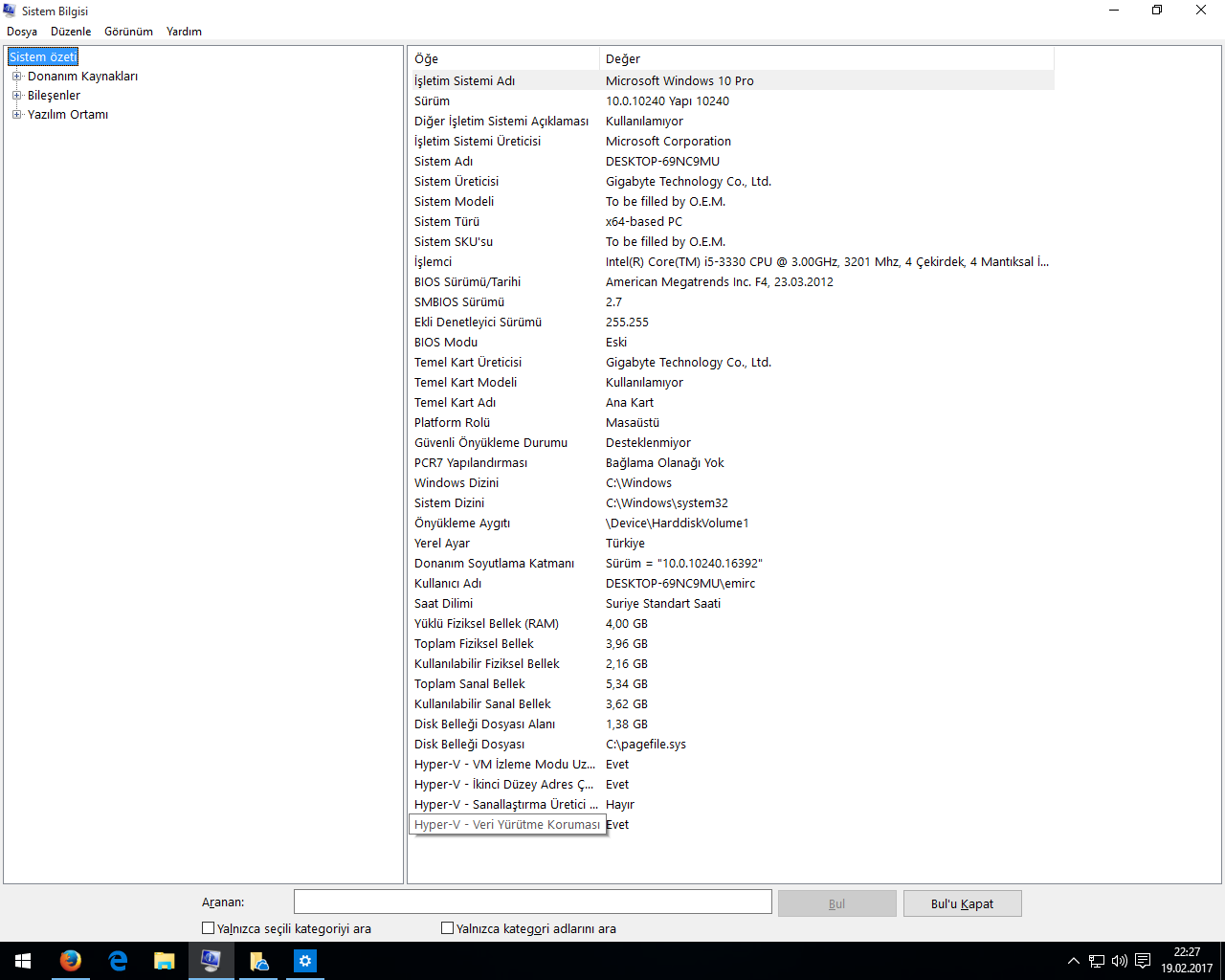Open the network status tray icon
The width and height of the screenshot is (1225, 980).
(x=1097, y=961)
